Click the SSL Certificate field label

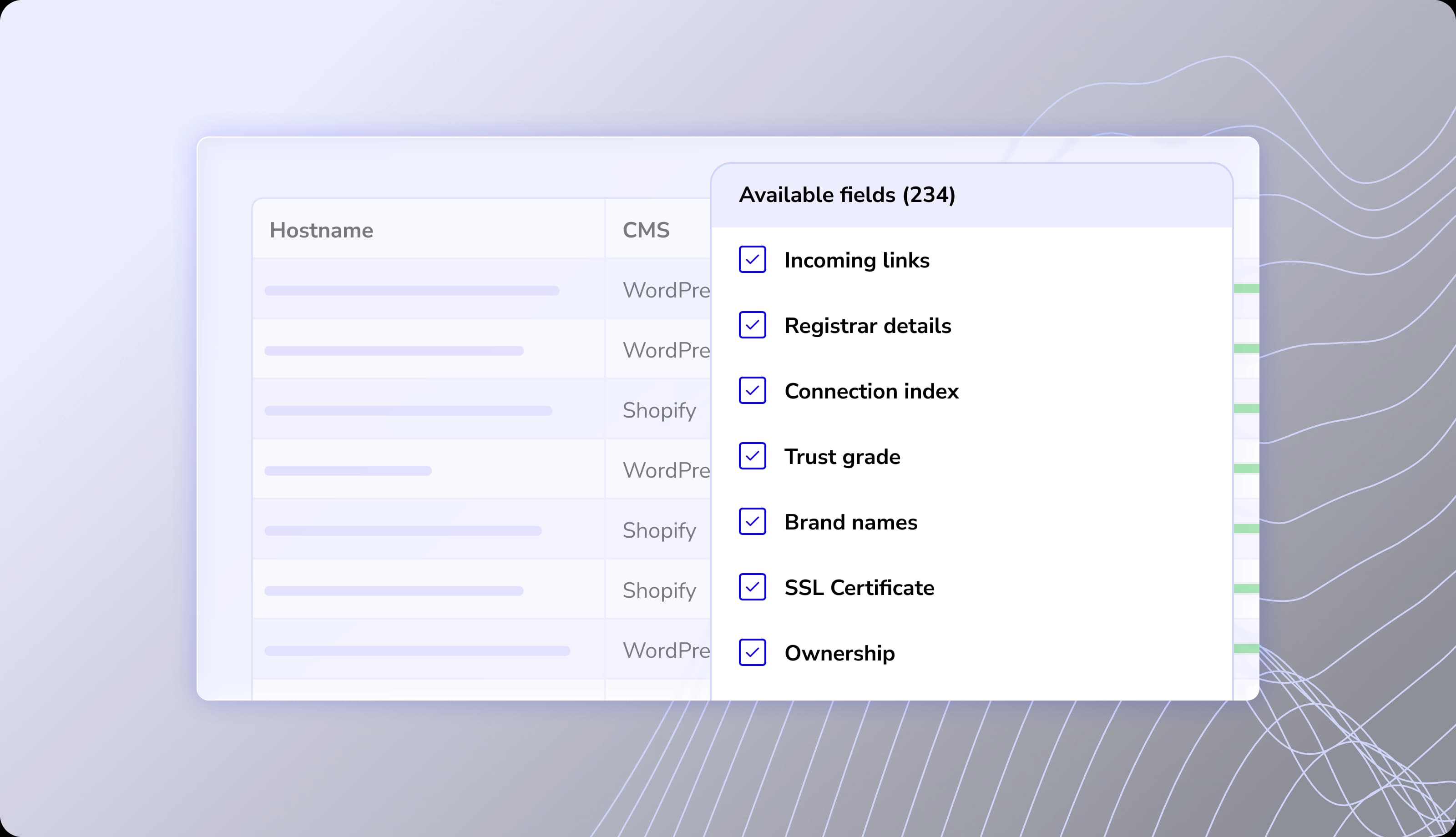coord(859,588)
